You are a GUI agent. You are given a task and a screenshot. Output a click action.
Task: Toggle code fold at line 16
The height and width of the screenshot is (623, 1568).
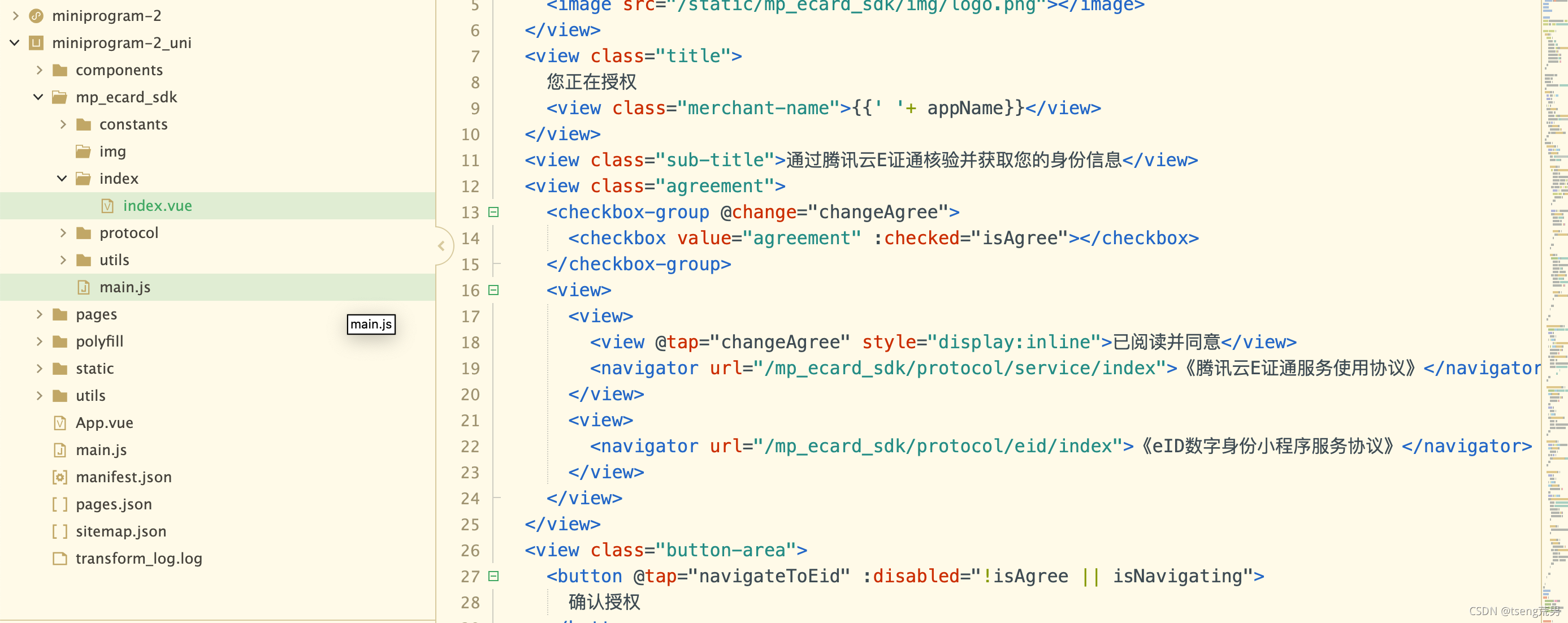[x=493, y=290]
